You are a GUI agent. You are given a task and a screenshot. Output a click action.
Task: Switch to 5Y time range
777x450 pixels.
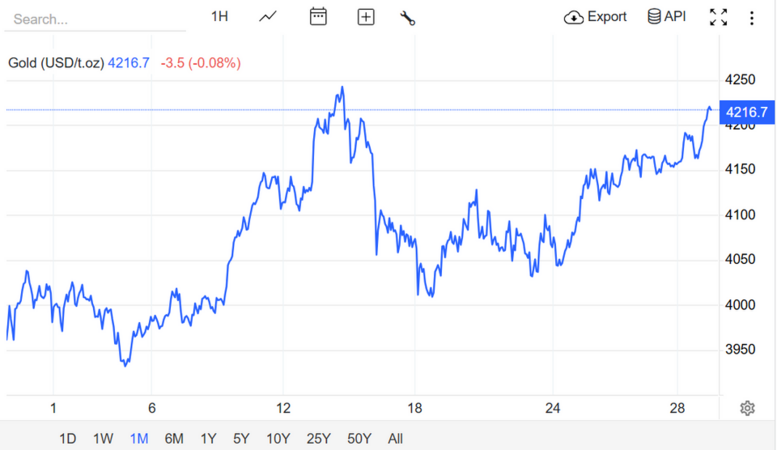[241, 438]
